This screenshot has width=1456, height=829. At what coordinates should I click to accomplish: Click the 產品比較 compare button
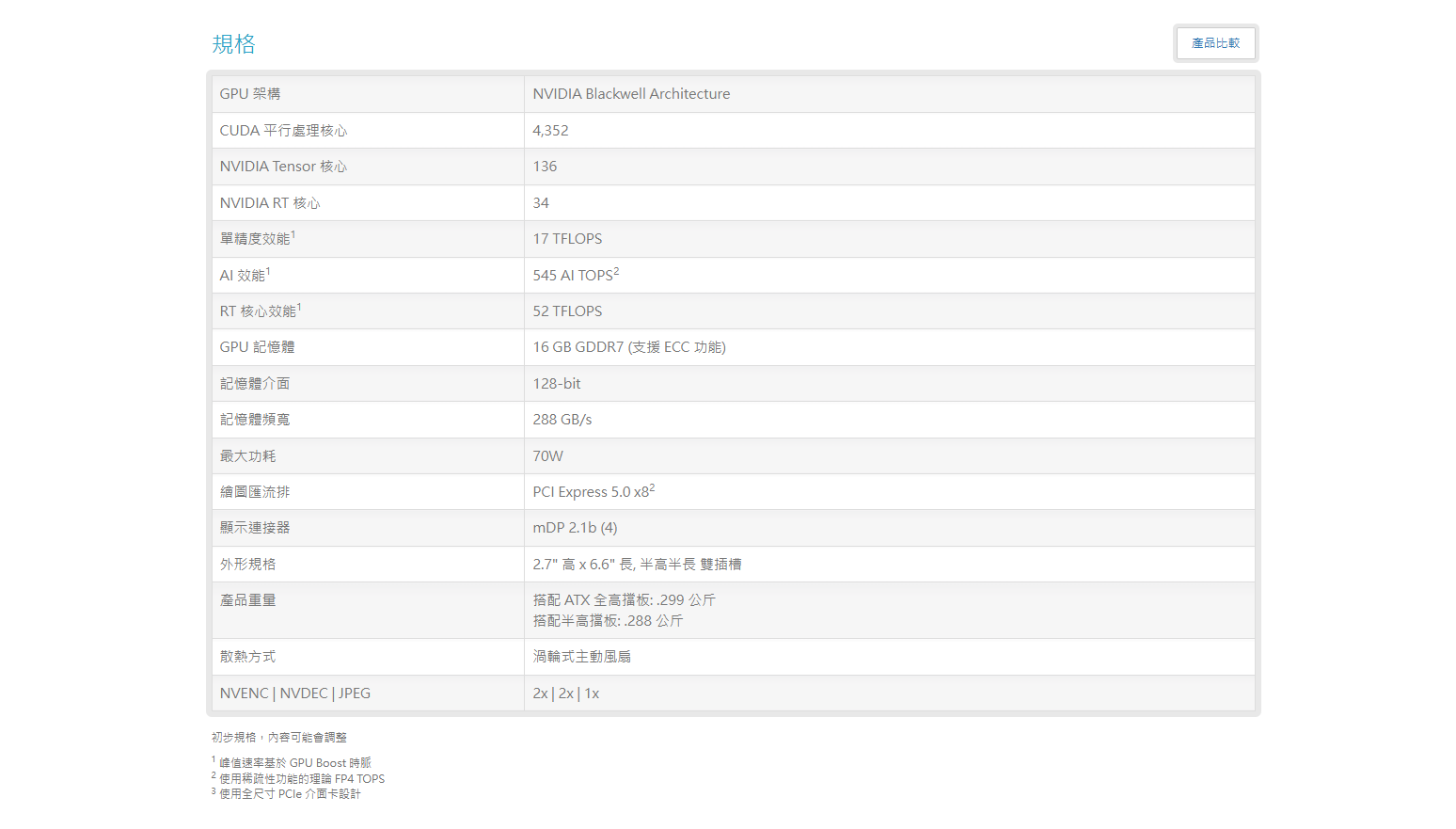(1215, 43)
